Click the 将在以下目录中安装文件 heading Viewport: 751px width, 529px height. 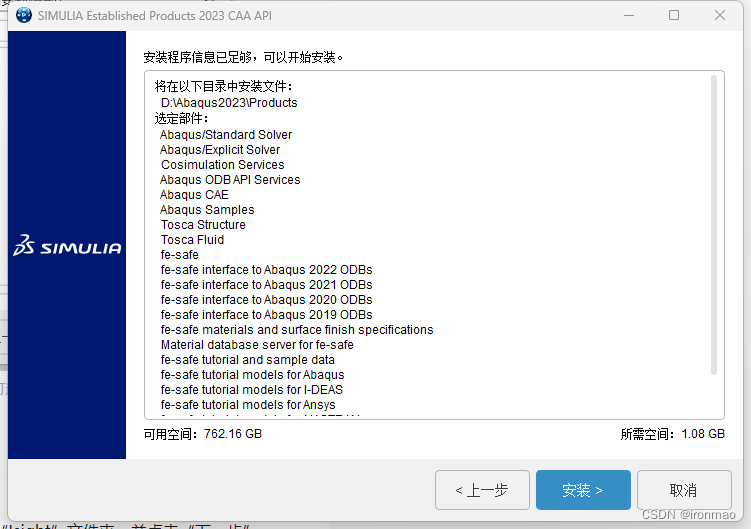(224, 87)
